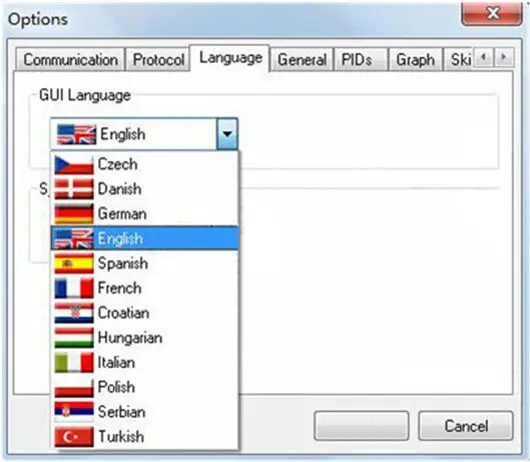Screen dimensions: 530x462
Task: Click the Cancel button
Action: tap(466, 426)
